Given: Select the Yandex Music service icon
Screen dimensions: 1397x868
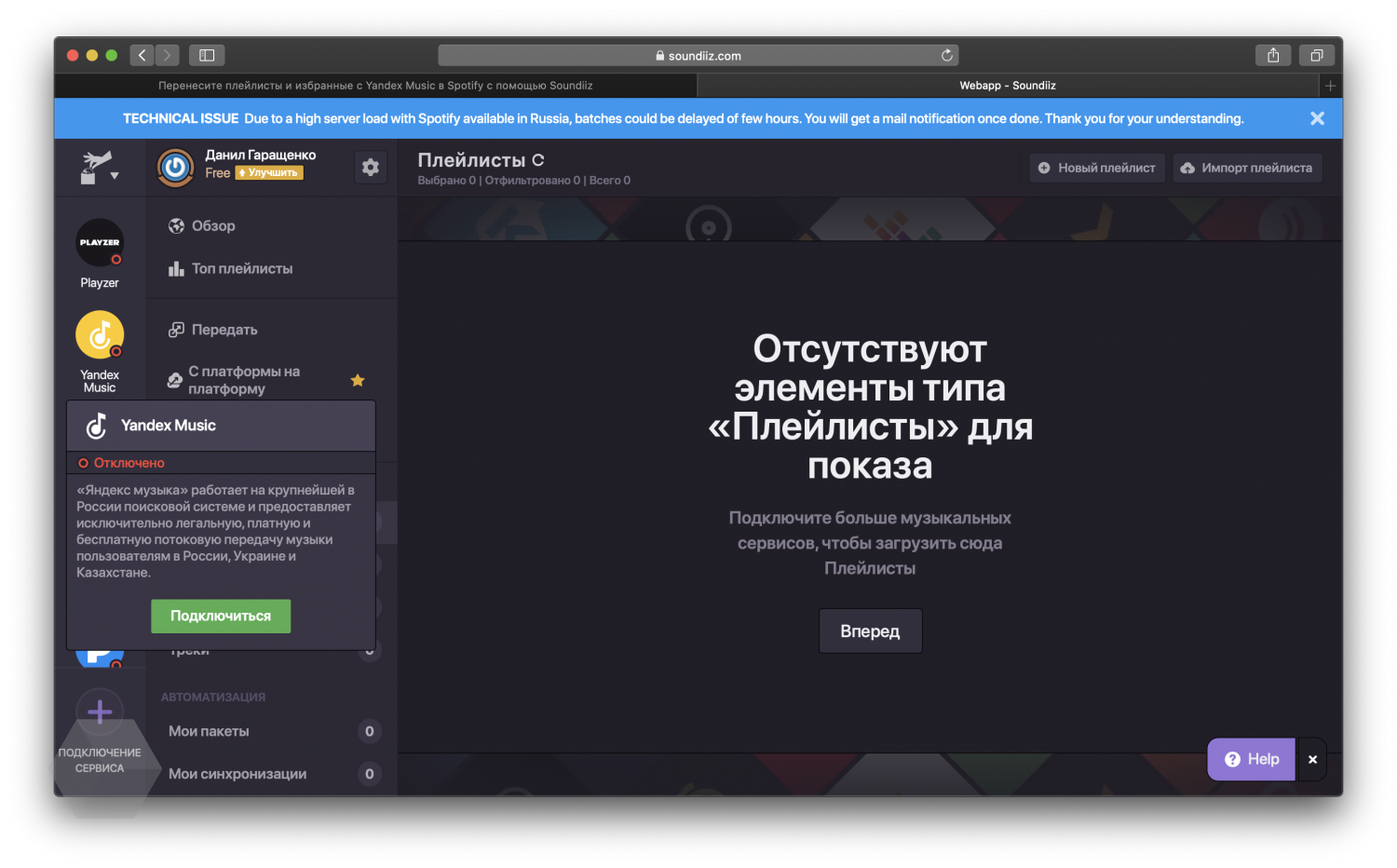Looking at the screenshot, I should [100, 334].
